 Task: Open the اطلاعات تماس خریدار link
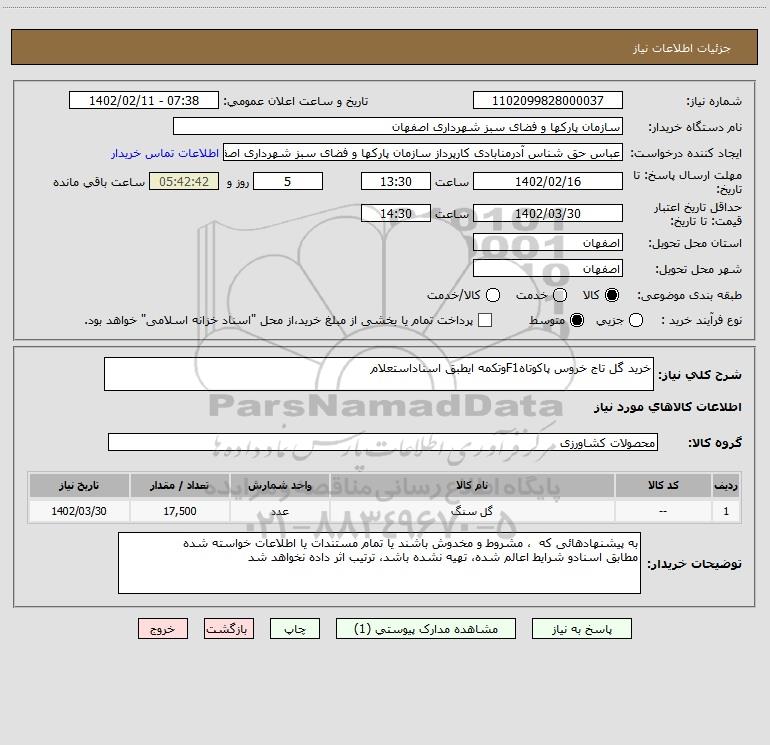click(165, 153)
